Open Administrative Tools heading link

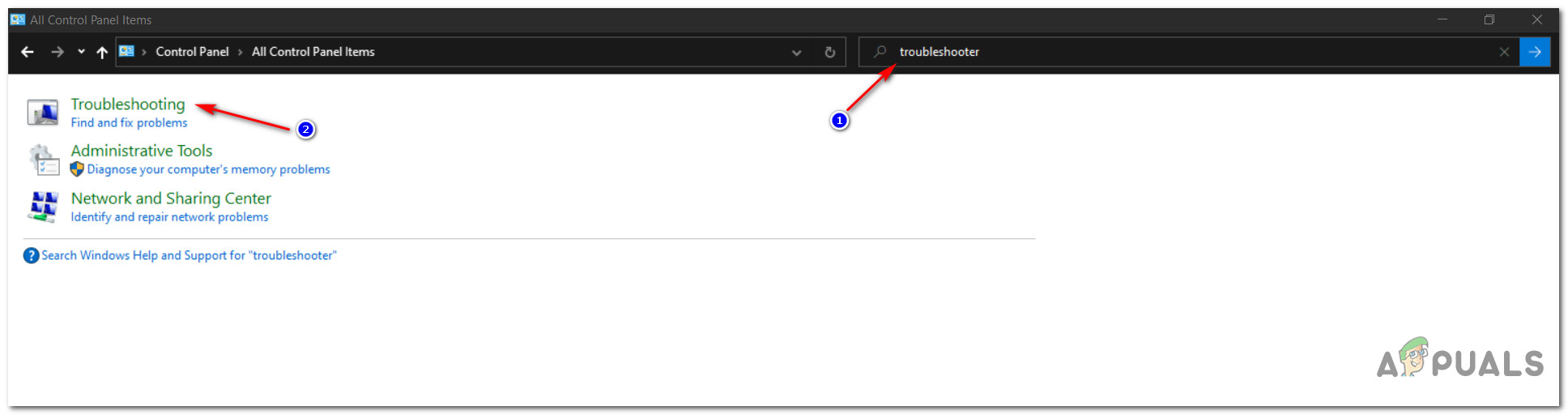click(x=142, y=151)
